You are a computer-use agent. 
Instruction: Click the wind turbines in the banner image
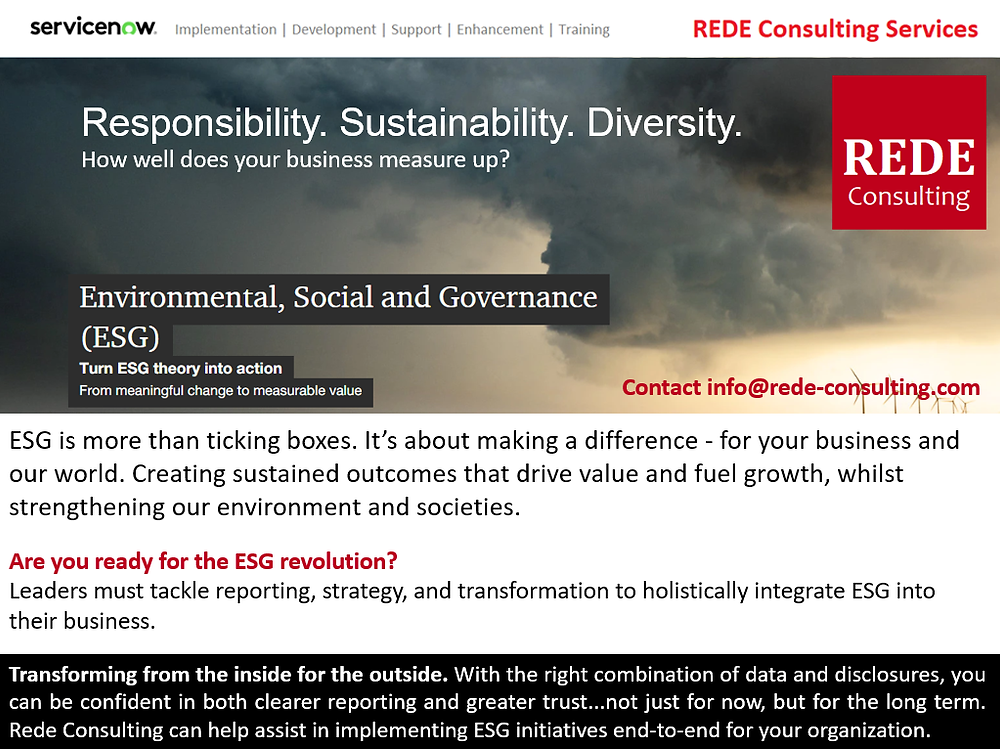912,390
